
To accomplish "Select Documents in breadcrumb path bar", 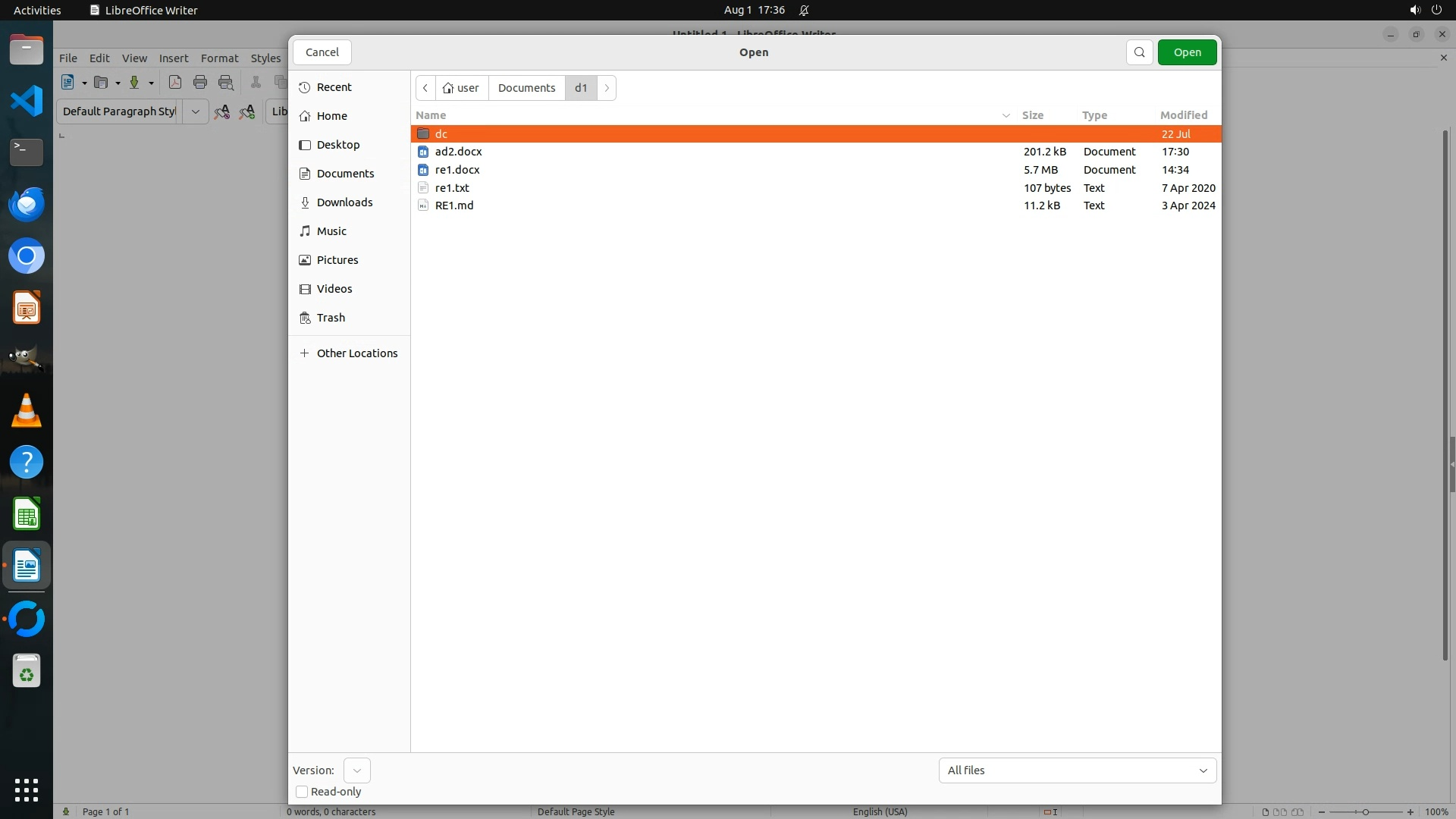I will tap(526, 88).
